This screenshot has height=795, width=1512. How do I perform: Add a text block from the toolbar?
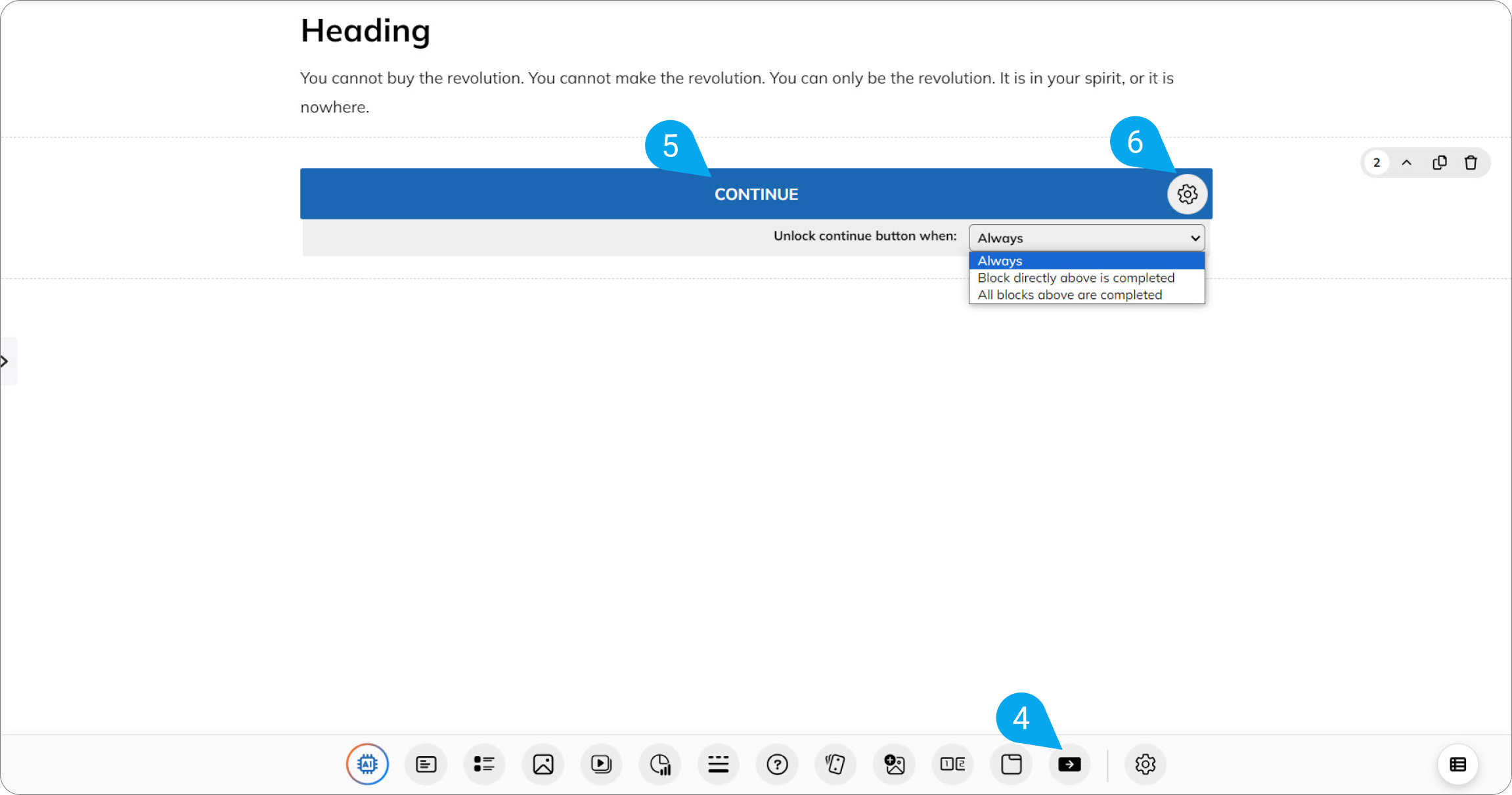[426, 764]
